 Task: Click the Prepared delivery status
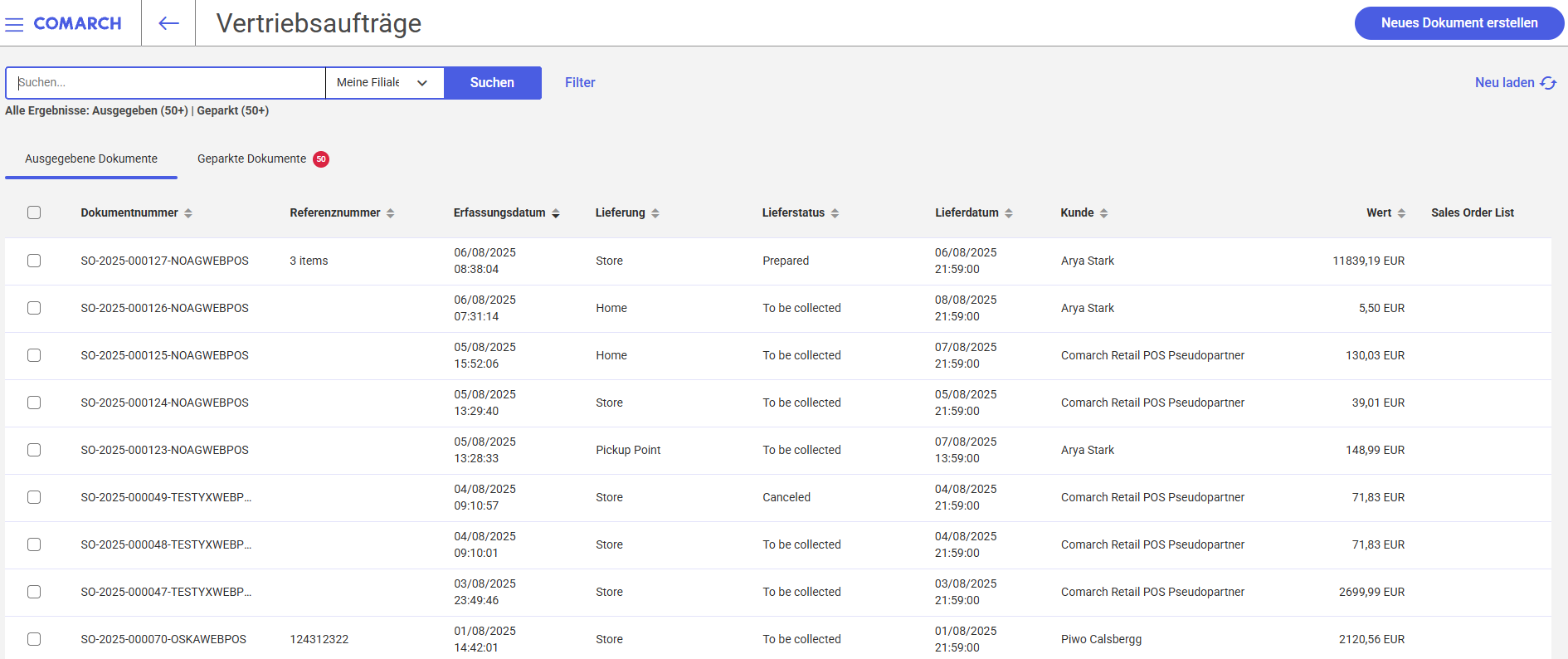coord(786,261)
